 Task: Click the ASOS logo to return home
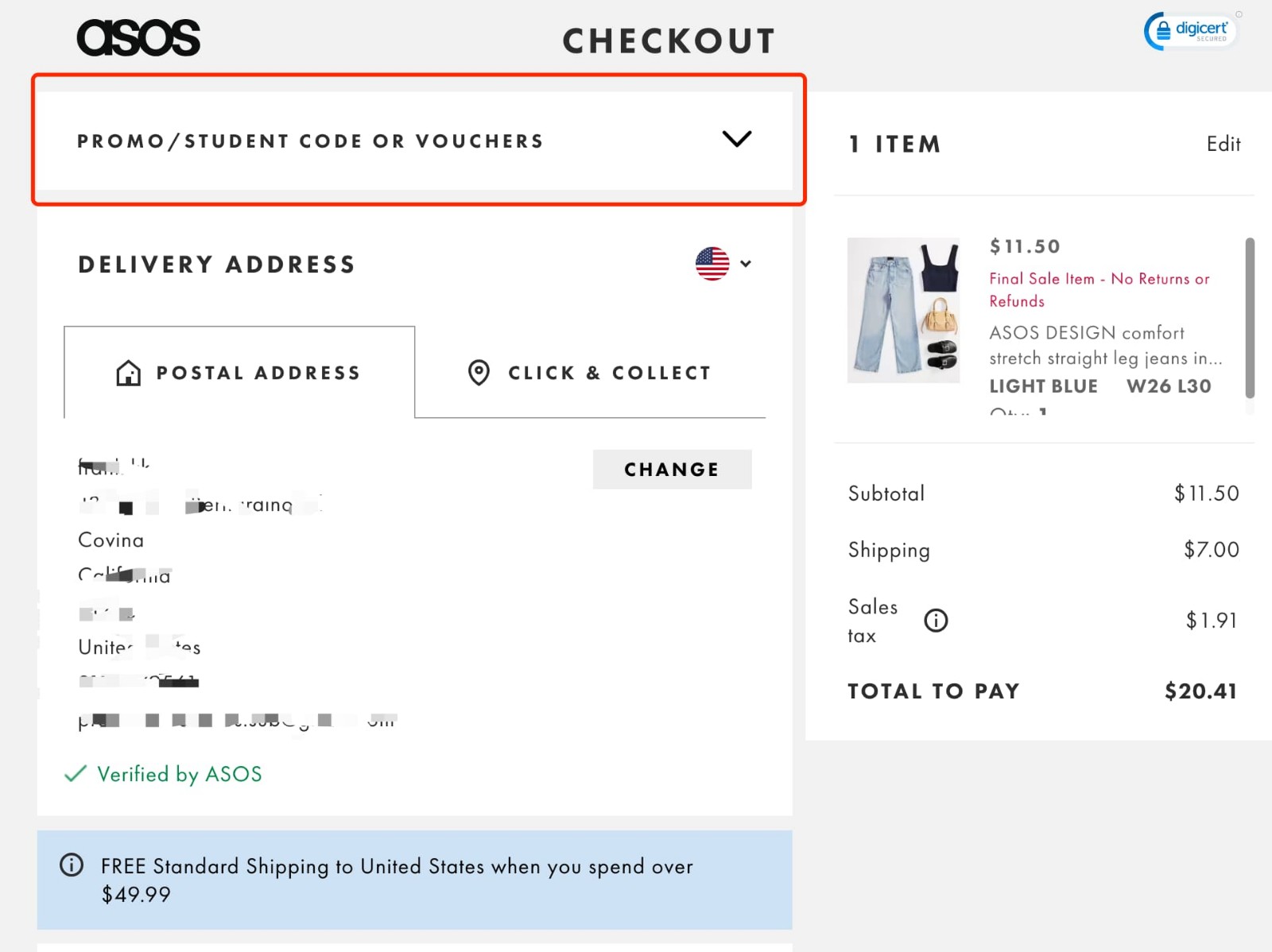[137, 37]
